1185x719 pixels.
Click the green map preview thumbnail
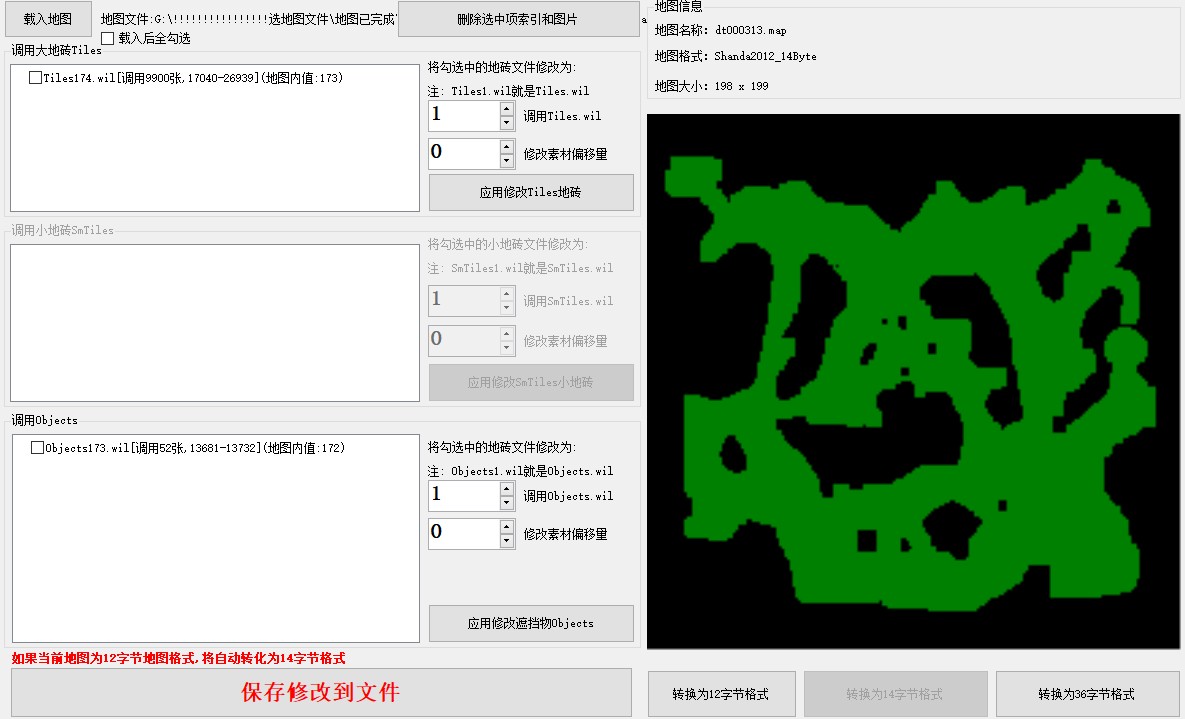coord(913,381)
